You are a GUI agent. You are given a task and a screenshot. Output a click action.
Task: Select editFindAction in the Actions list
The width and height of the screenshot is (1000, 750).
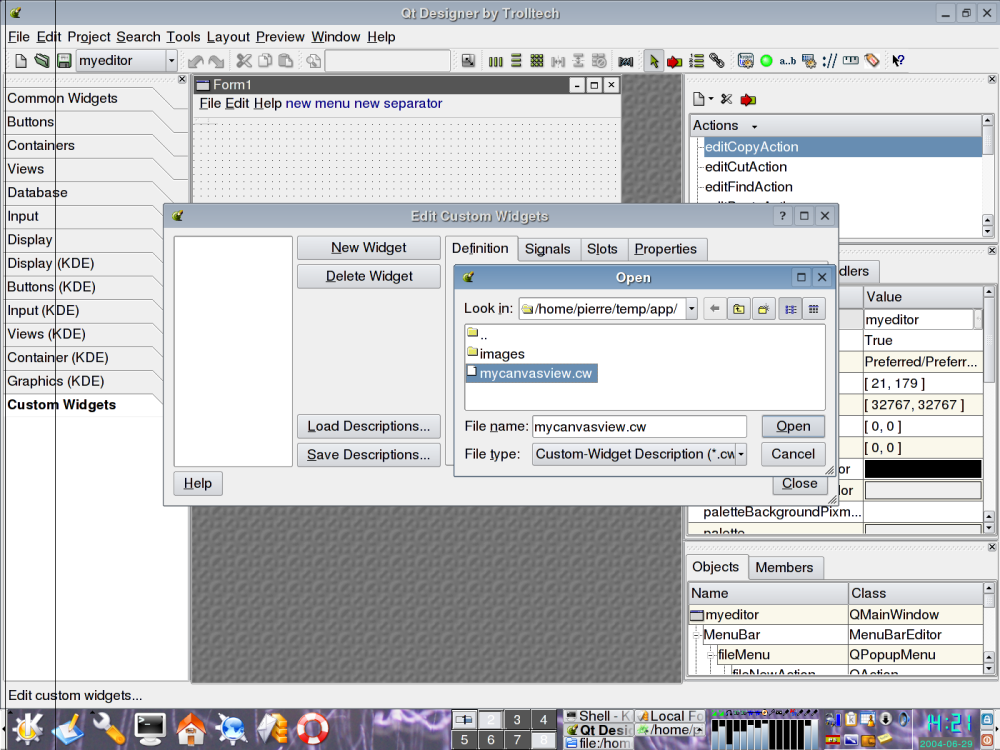(x=749, y=187)
